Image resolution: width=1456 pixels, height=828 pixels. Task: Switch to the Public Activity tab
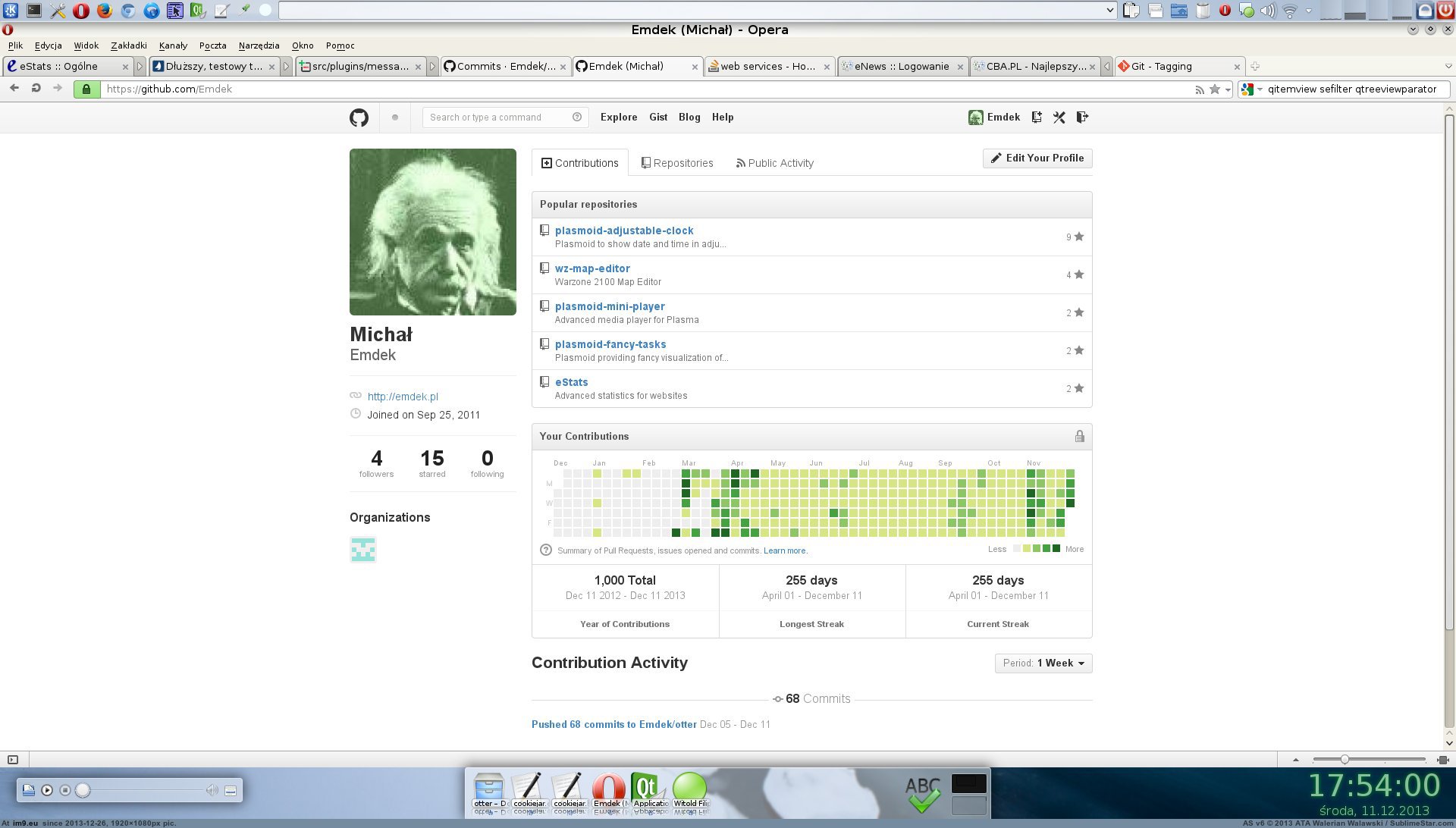coord(775,163)
